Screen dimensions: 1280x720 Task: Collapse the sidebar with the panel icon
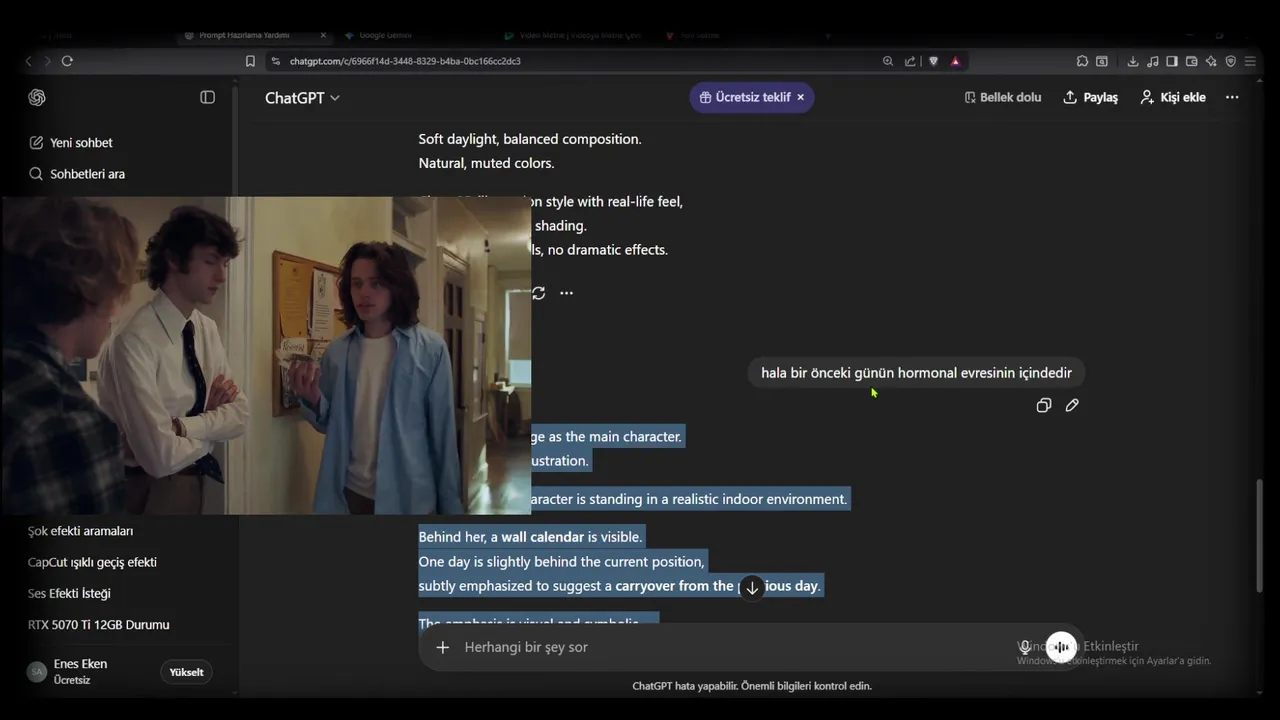[x=208, y=97]
